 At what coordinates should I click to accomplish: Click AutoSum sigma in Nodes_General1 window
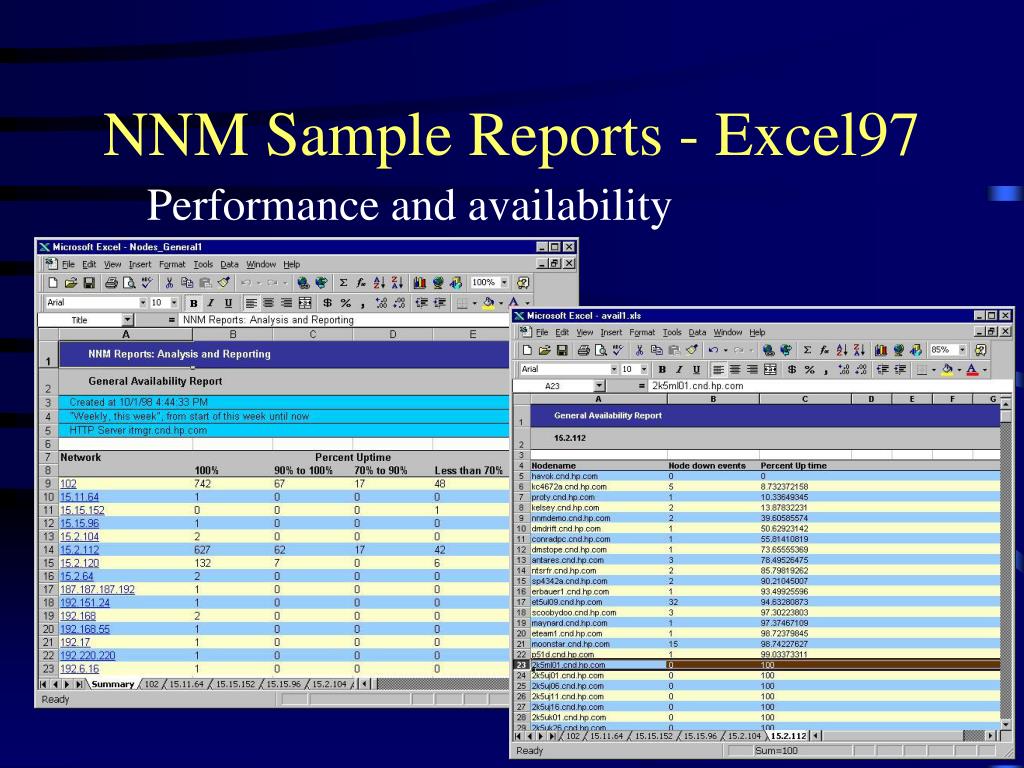(343, 283)
